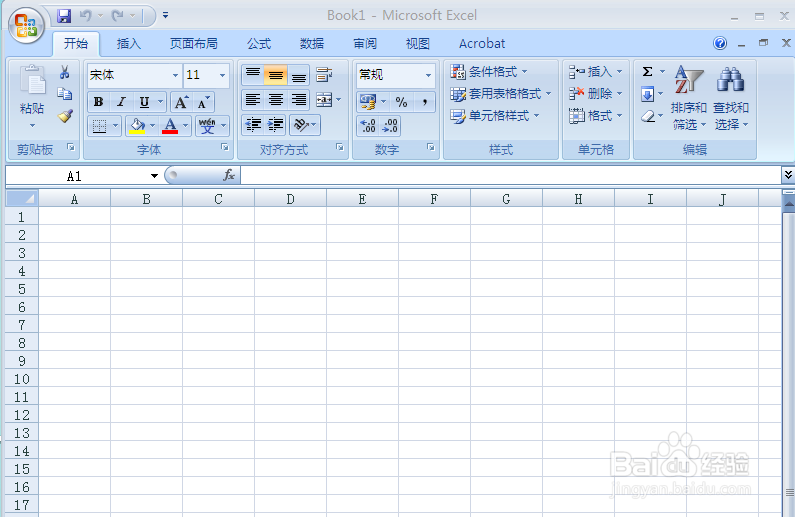Screen dimensions: 795x517
Task: Expand the Name Box dropdown arrow
Action: click(154, 176)
